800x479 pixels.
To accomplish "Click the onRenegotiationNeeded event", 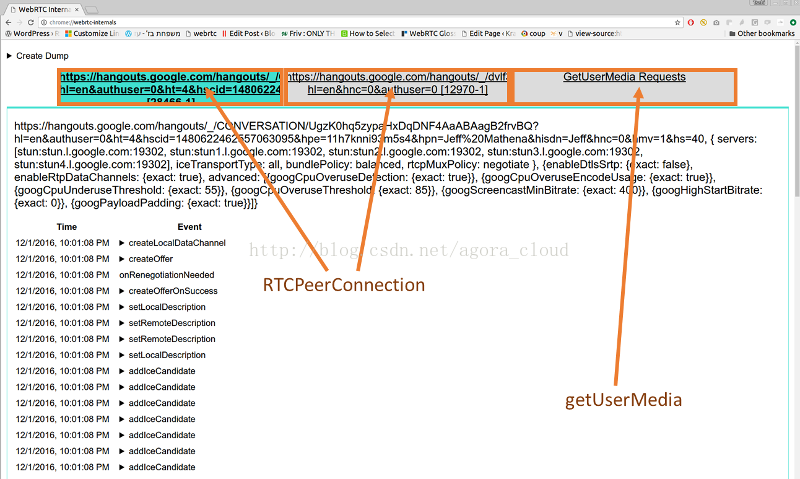I will 167,275.
